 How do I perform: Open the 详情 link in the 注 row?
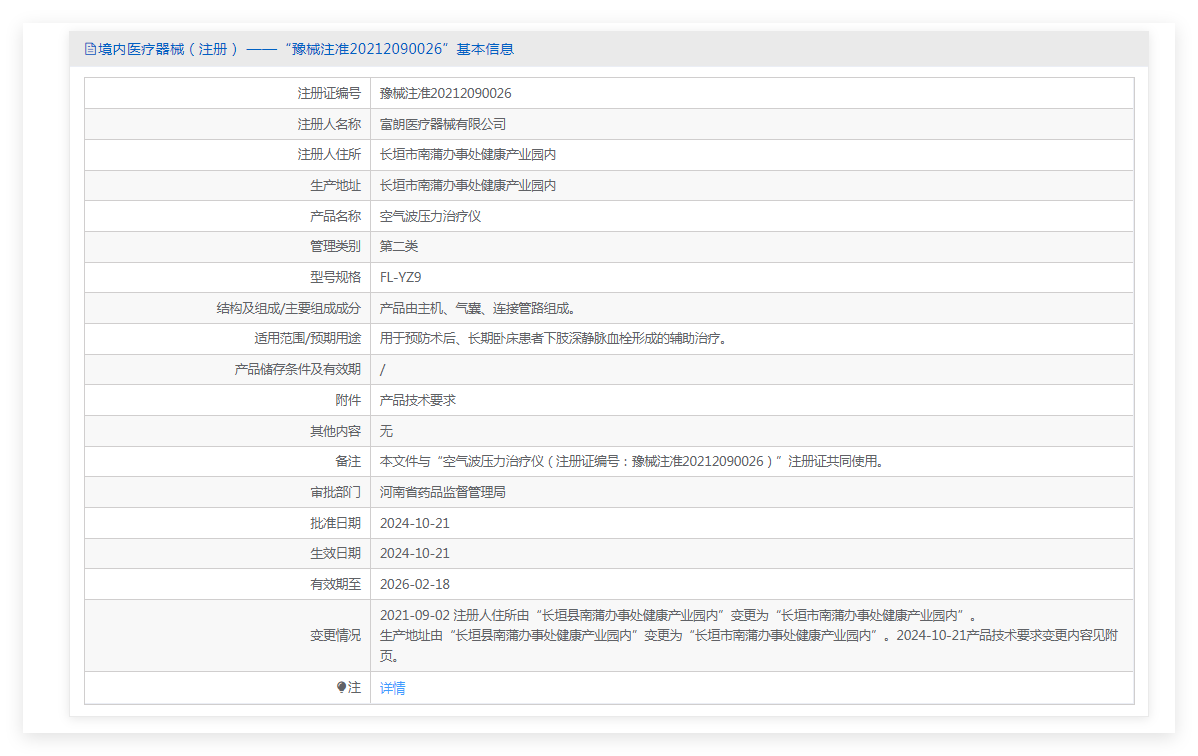[x=392, y=688]
